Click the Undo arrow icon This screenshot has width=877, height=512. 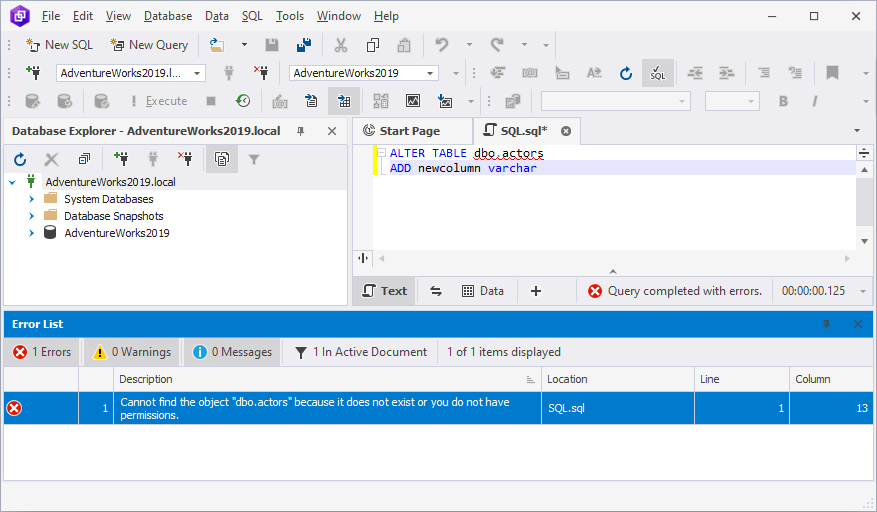[x=442, y=45]
